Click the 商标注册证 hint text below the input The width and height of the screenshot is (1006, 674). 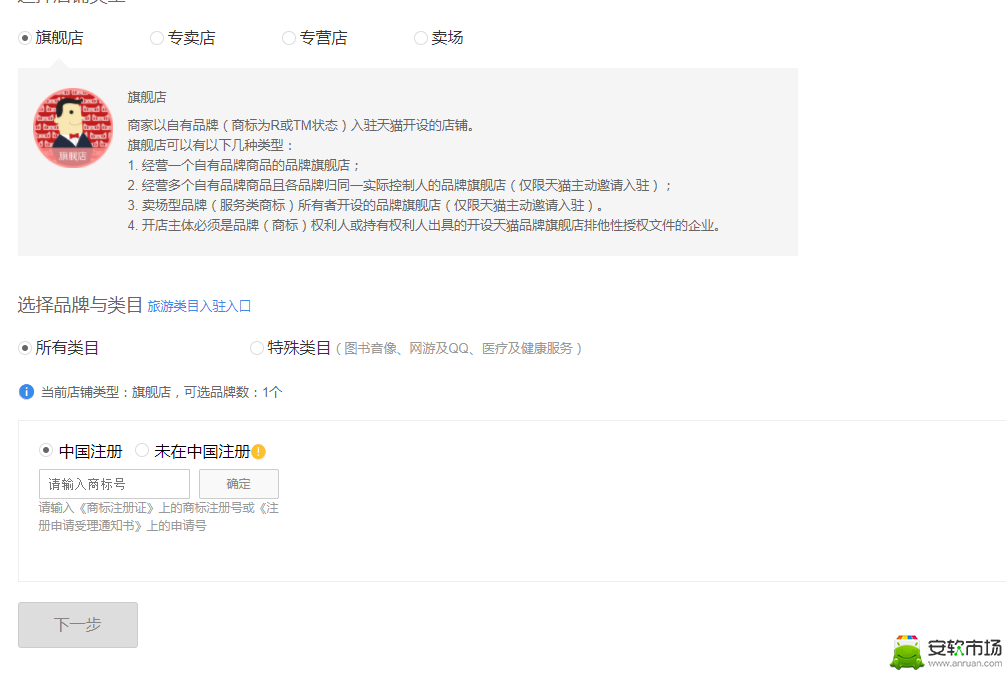click(158, 517)
